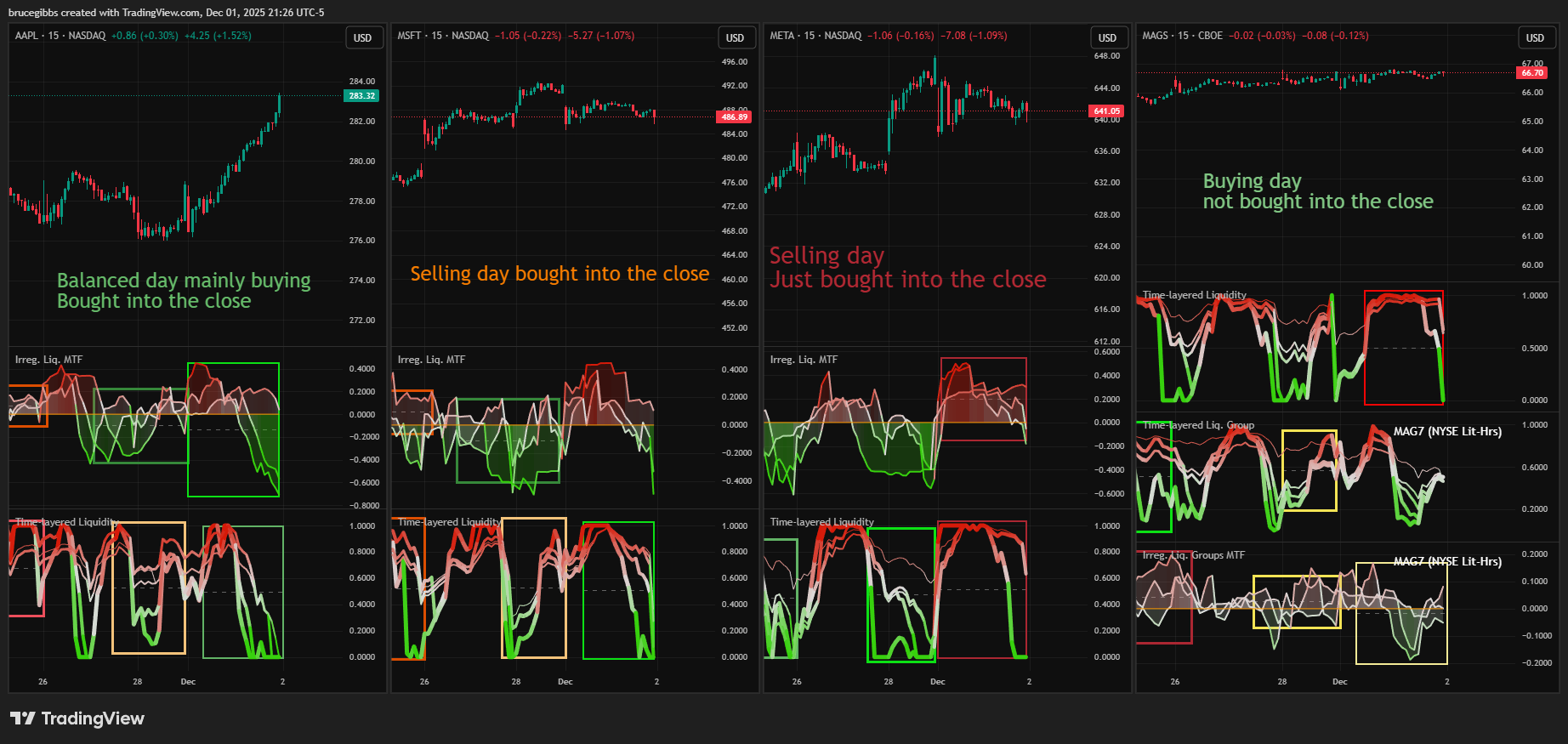Click the TradingView logo icon
1568x744 pixels.
tap(23, 718)
